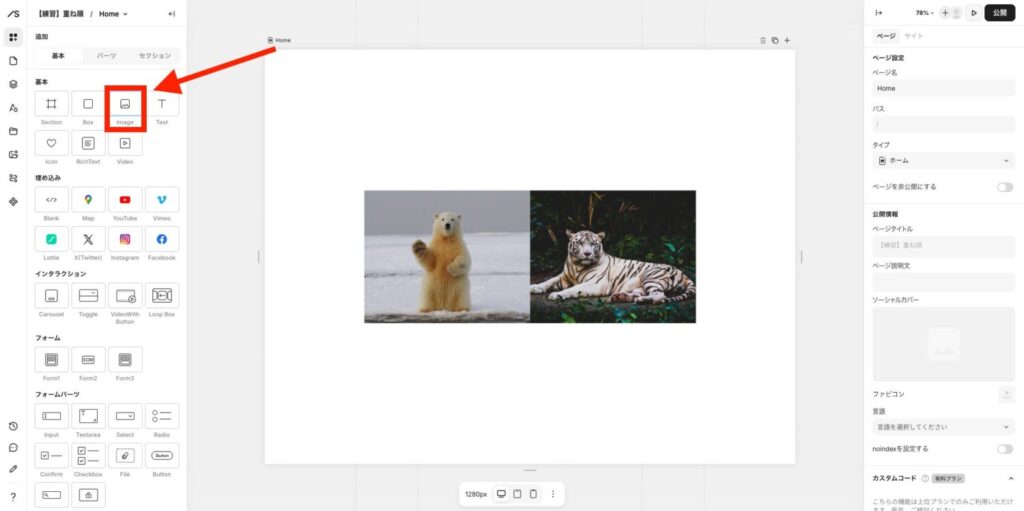
Task: Add a YouTube embed element
Action: pyautogui.click(x=125, y=200)
